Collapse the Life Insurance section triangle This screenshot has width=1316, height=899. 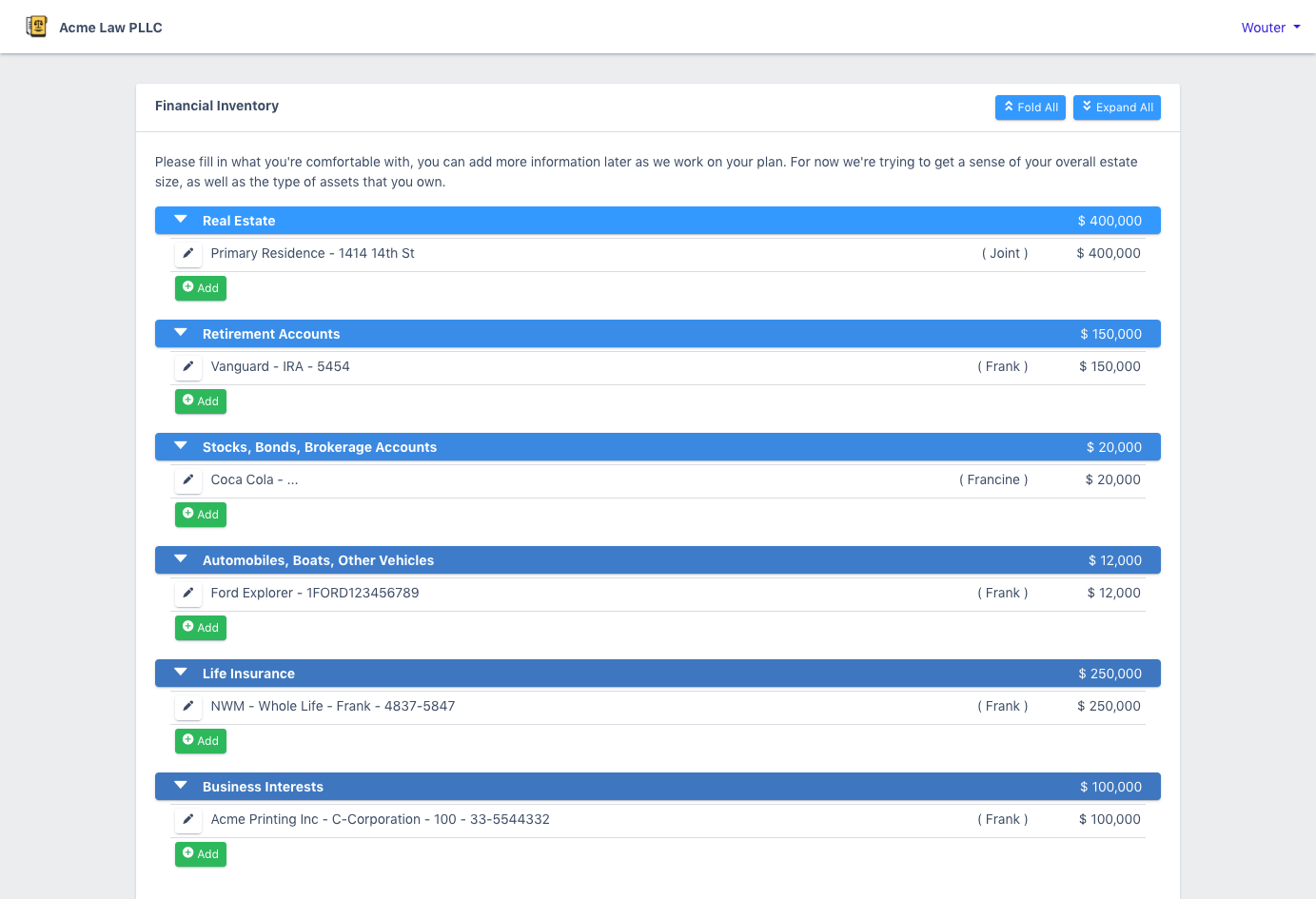181,673
